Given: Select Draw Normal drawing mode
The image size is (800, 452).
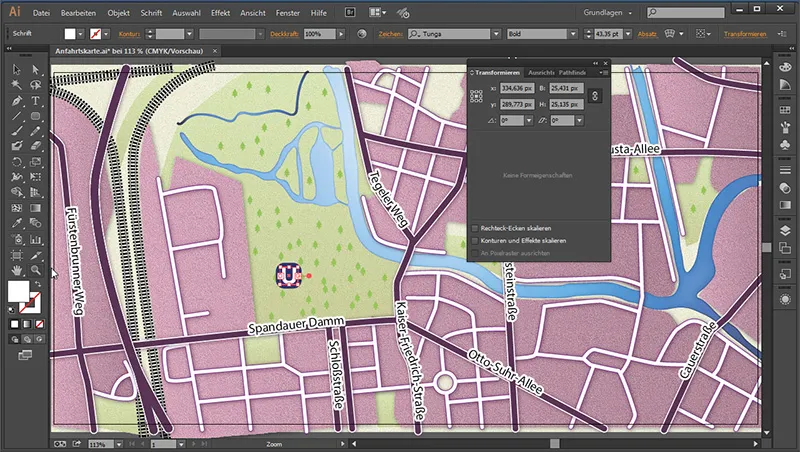Looking at the screenshot, I should point(14,339).
